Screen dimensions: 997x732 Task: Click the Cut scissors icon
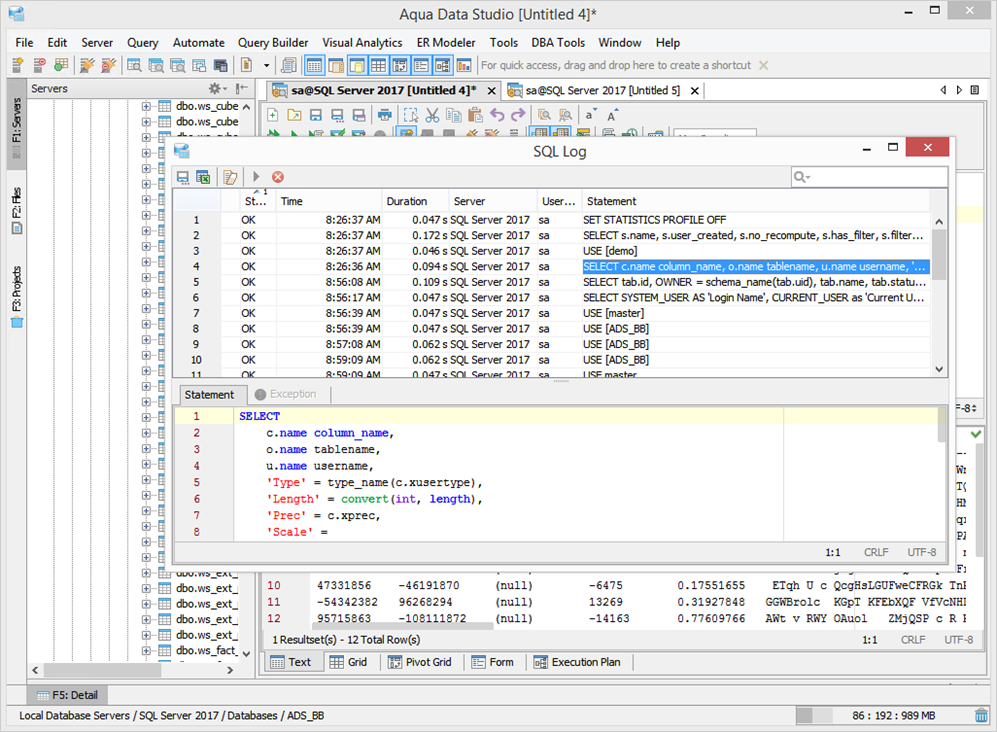click(432, 115)
